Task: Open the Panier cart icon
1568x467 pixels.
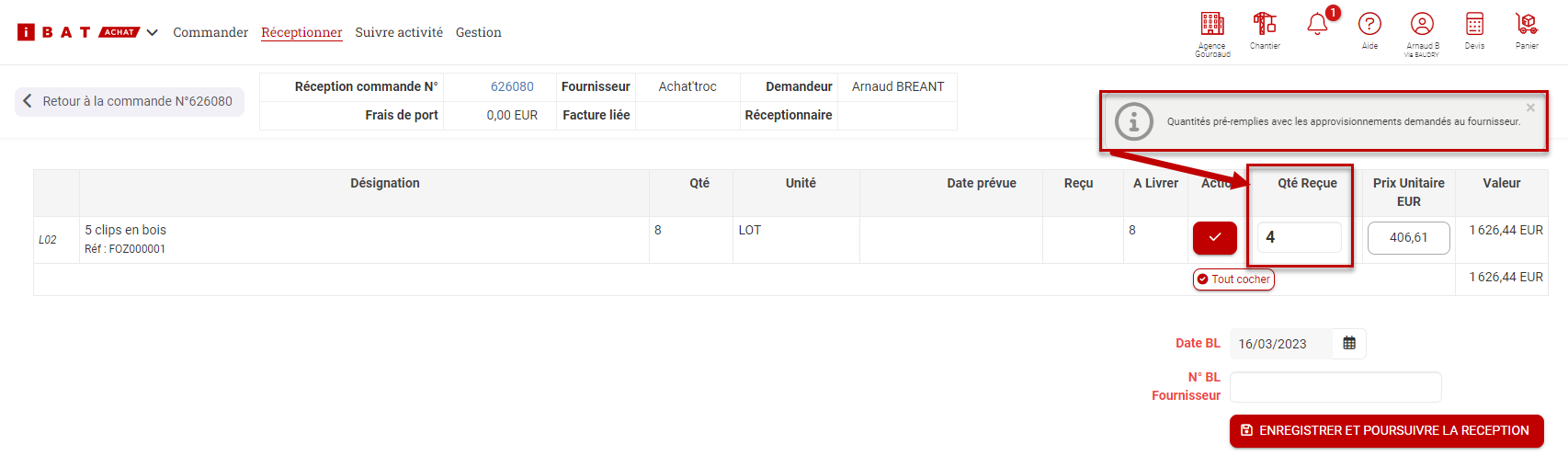Action: (1527, 24)
